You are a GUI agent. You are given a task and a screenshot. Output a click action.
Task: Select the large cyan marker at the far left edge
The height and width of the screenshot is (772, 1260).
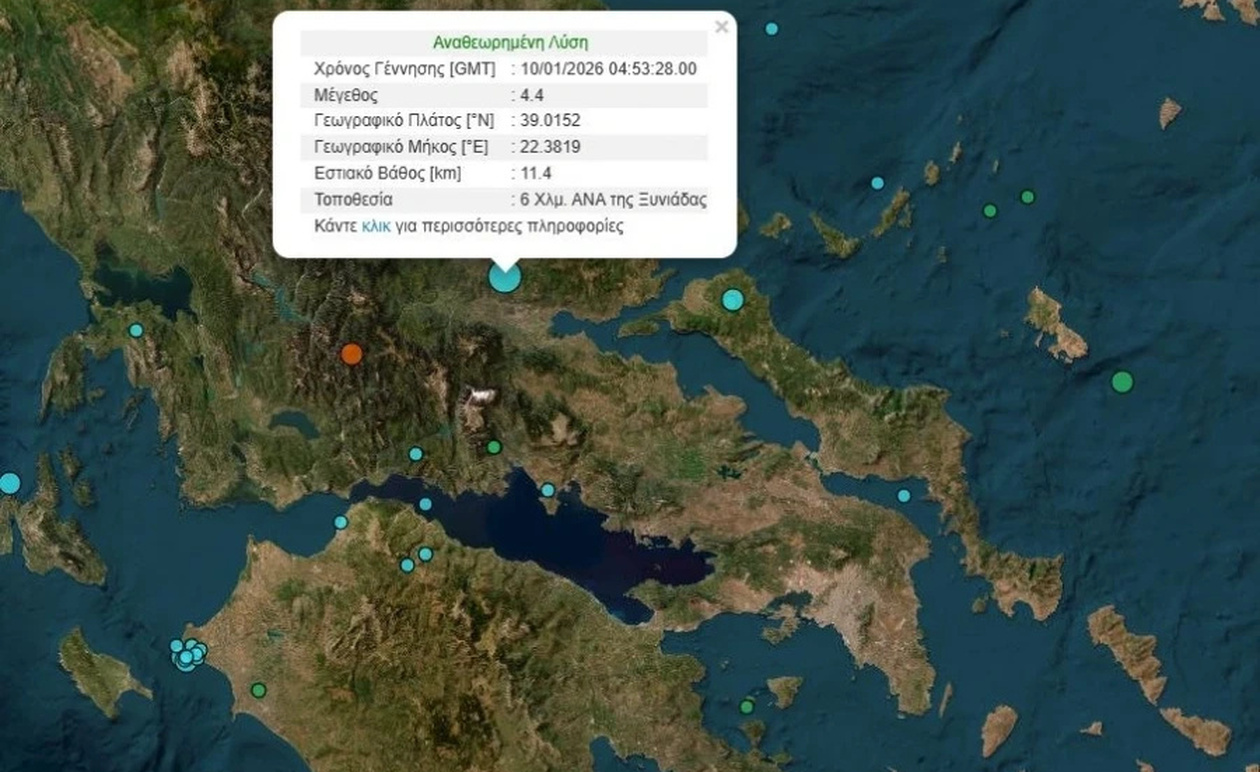coord(9,484)
